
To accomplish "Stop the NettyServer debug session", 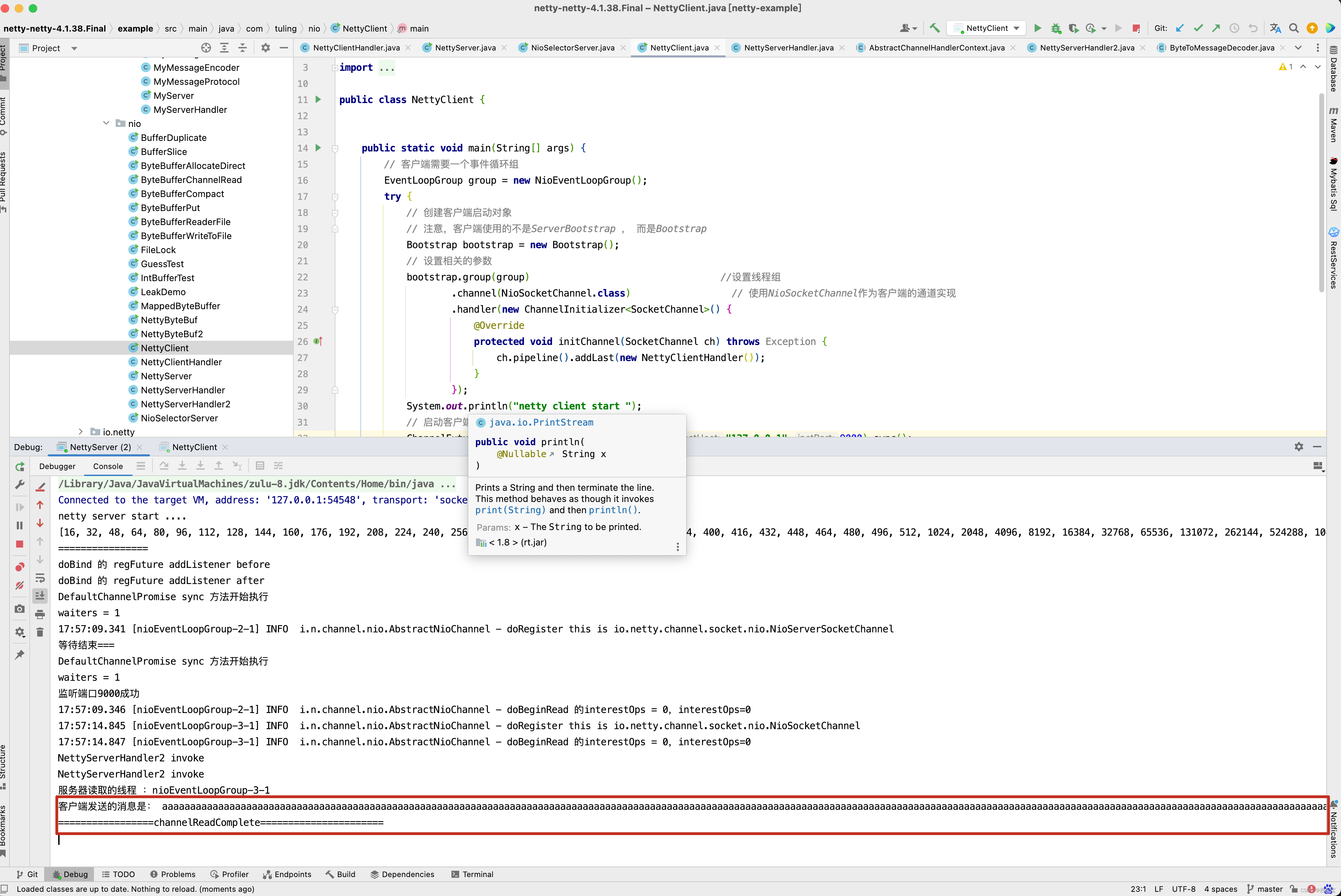I will [x=19, y=544].
